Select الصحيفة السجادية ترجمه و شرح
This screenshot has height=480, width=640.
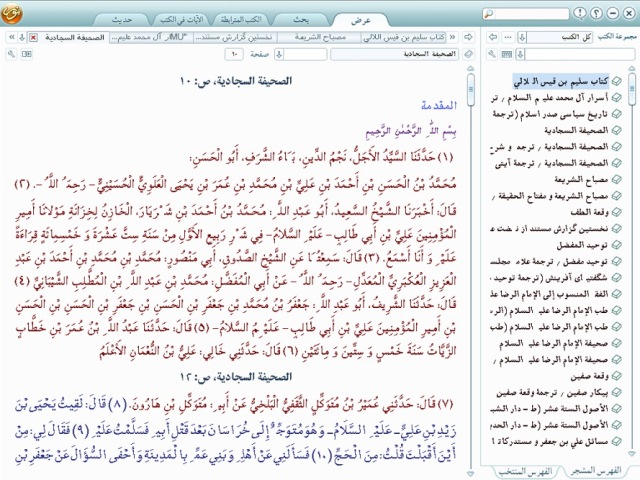click(549, 147)
